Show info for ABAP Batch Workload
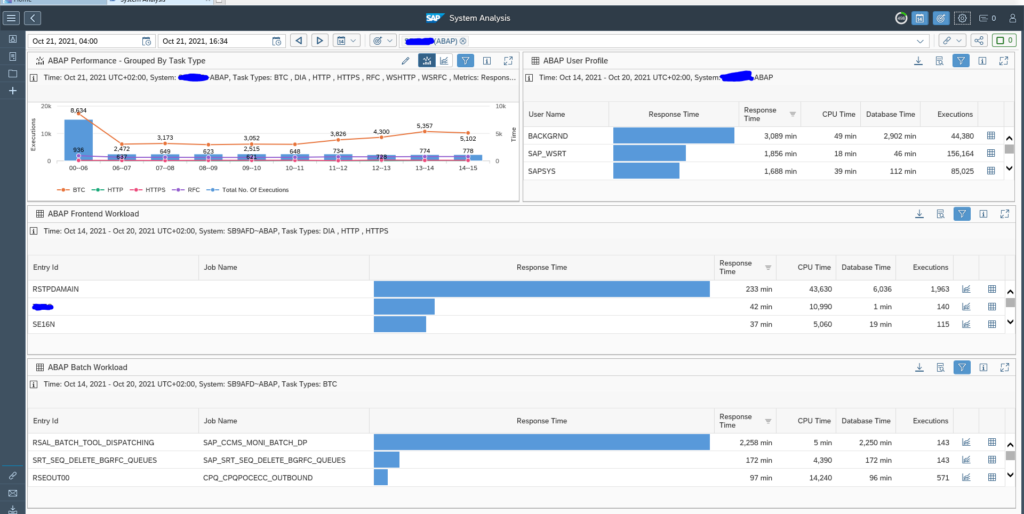Screen dimensions: 1024x514 click(x=983, y=367)
